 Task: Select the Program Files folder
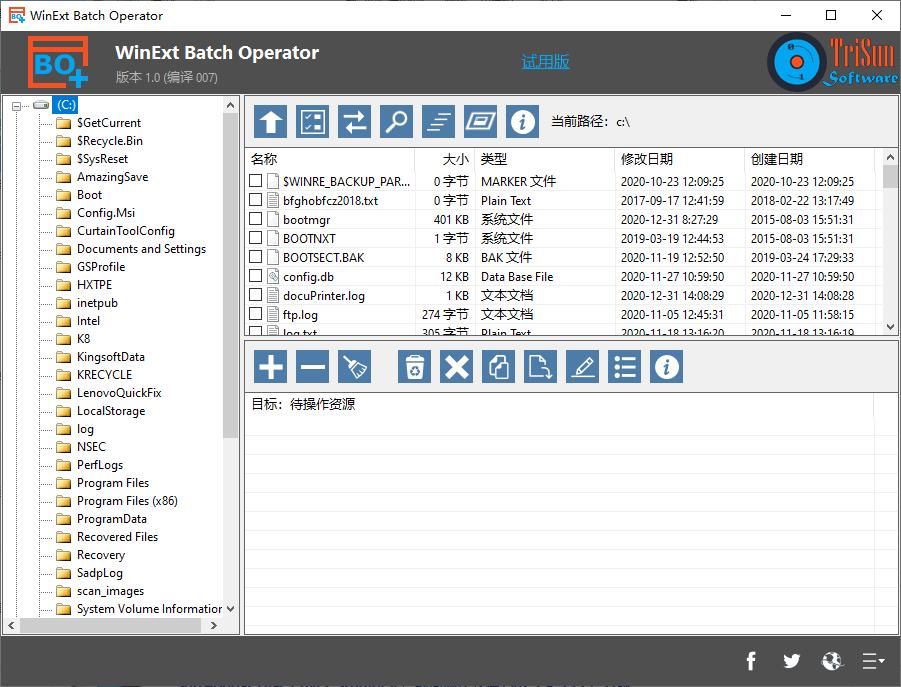(113, 483)
